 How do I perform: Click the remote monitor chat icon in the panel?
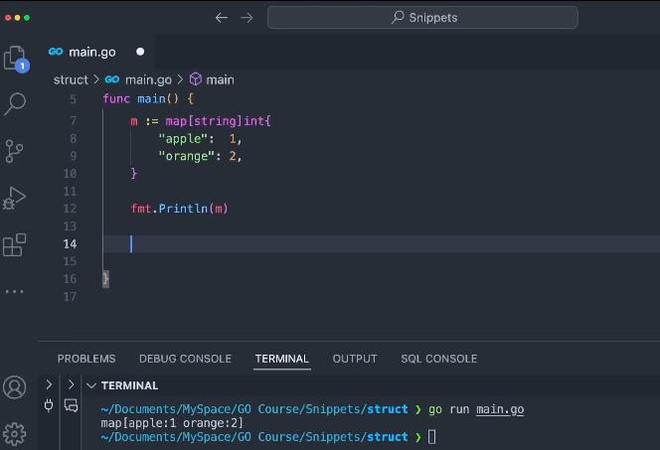(71, 405)
